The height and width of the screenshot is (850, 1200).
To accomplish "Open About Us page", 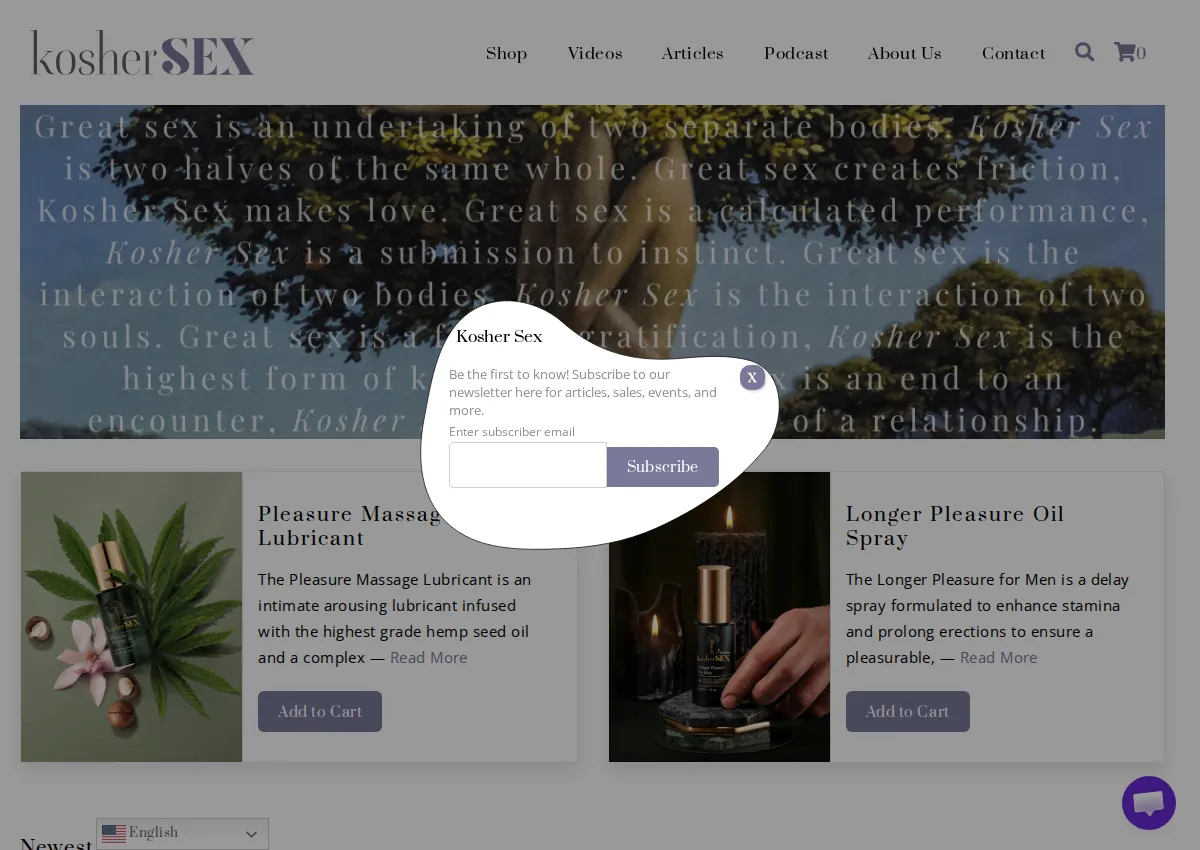I will [x=904, y=54].
